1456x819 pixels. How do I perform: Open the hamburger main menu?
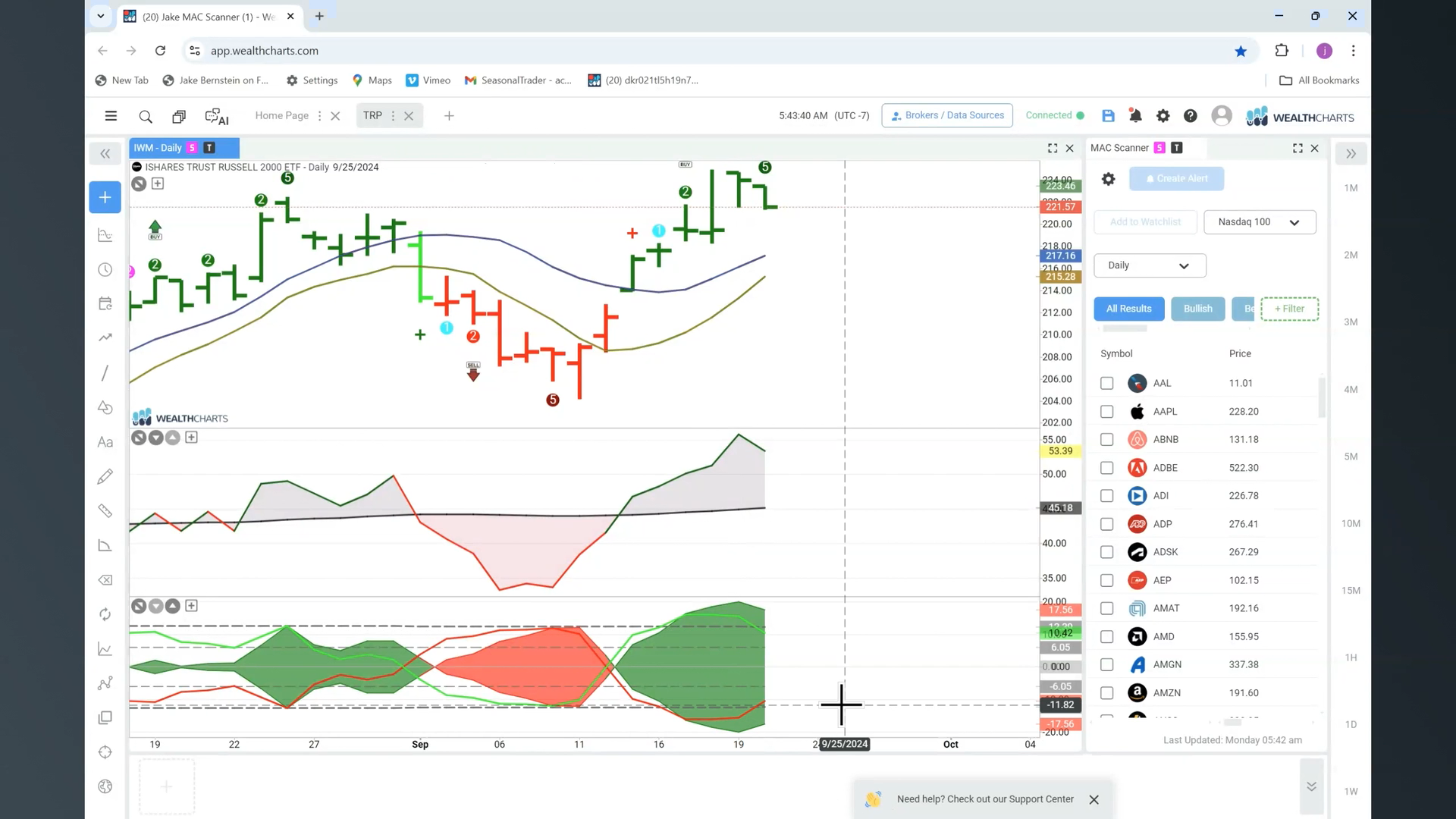pos(111,116)
